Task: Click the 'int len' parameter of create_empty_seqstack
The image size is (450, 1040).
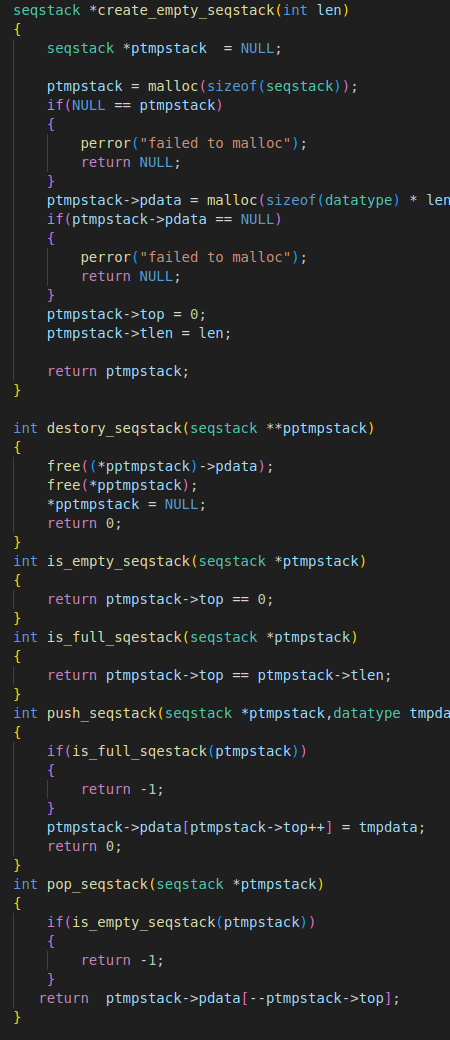Action: 312,11
